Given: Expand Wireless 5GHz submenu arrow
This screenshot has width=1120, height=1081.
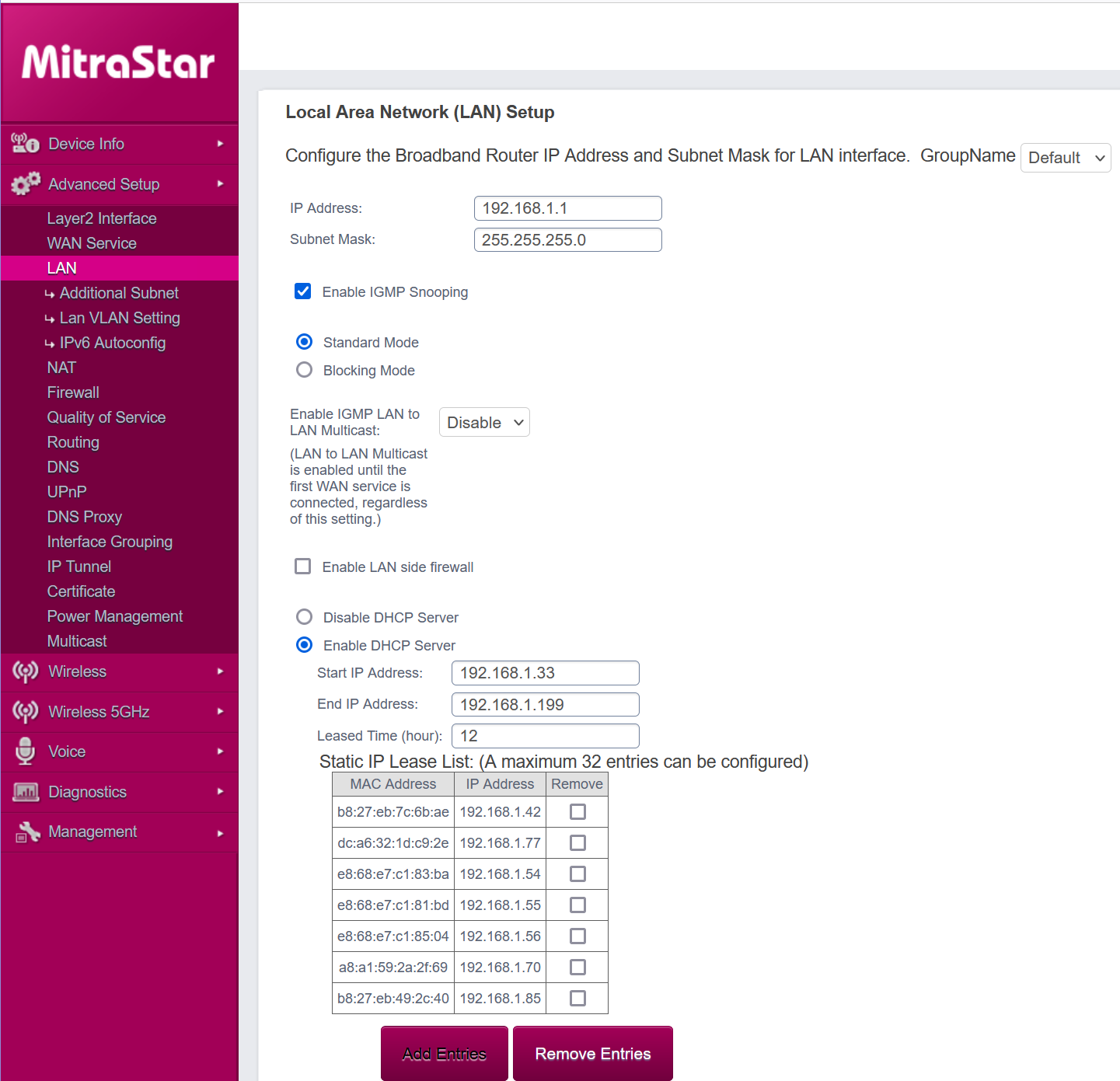Looking at the screenshot, I should (x=221, y=712).
